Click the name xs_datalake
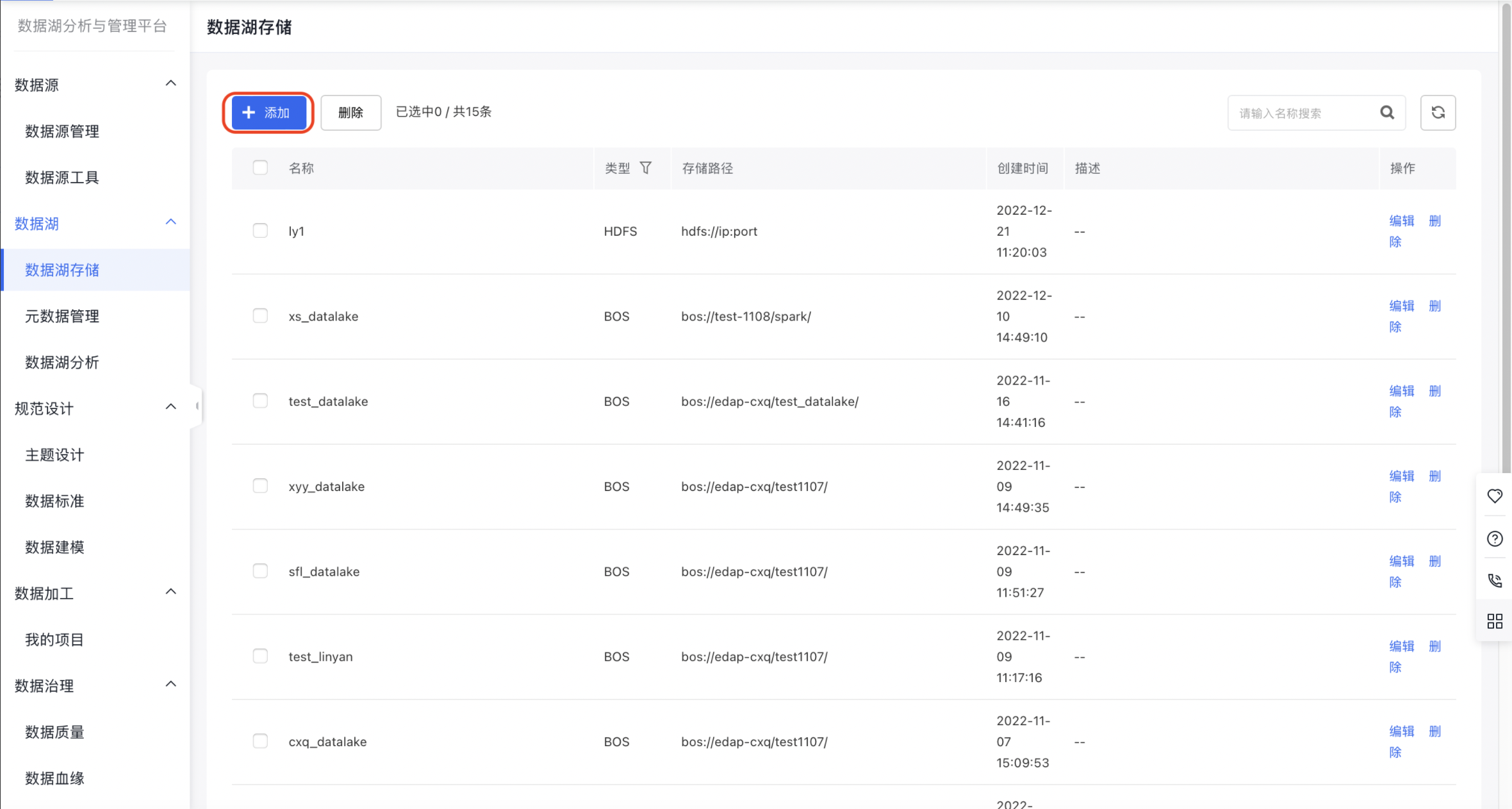Image resolution: width=1512 pixels, height=809 pixels. (x=324, y=316)
